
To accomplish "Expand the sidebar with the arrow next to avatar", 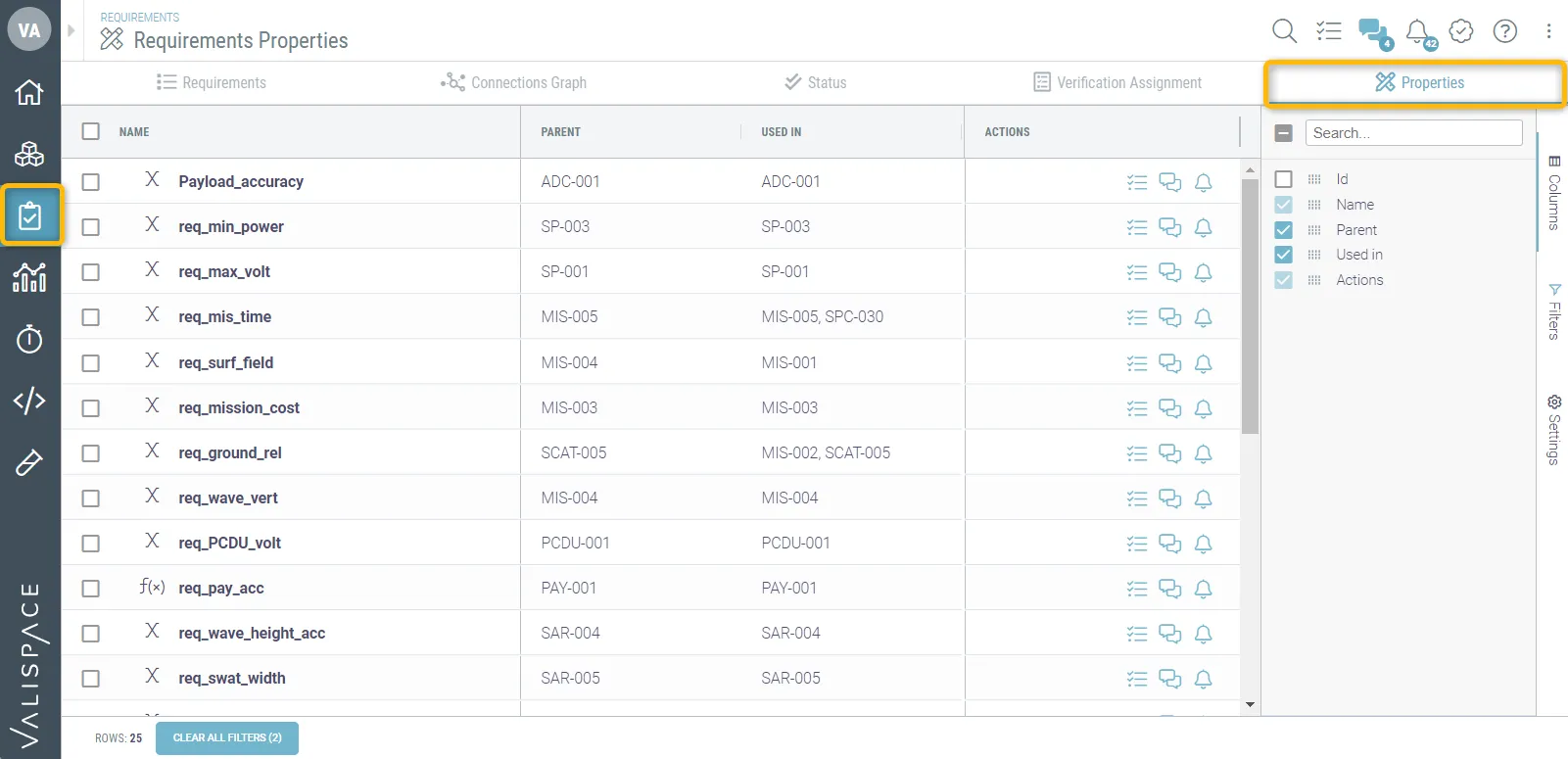I will coord(71,30).
